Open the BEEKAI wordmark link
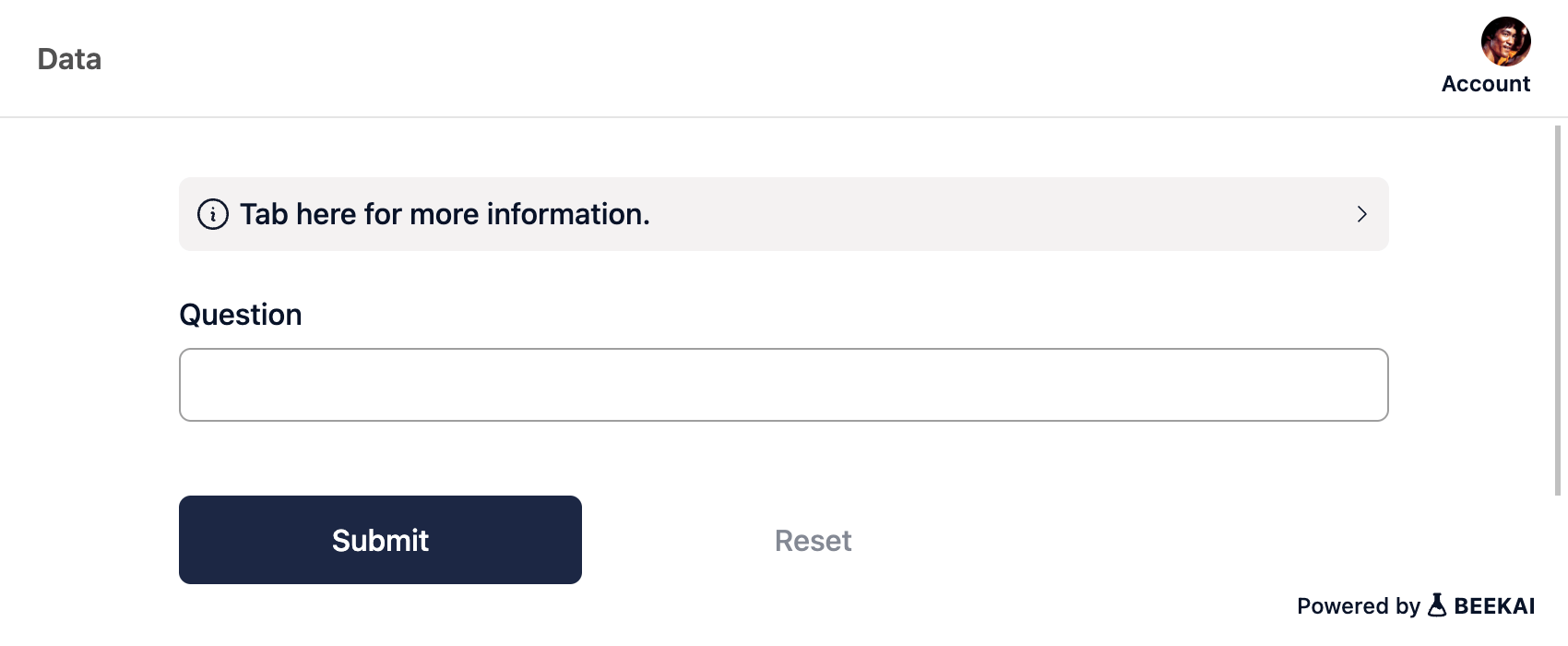 point(1494,606)
